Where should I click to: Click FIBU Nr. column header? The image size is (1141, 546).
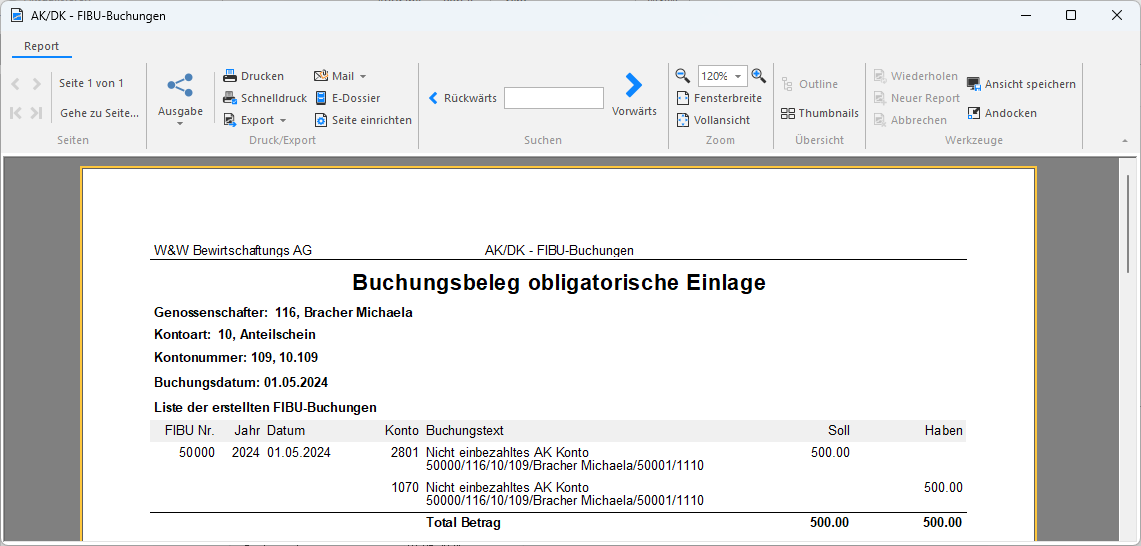pyautogui.click(x=189, y=431)
